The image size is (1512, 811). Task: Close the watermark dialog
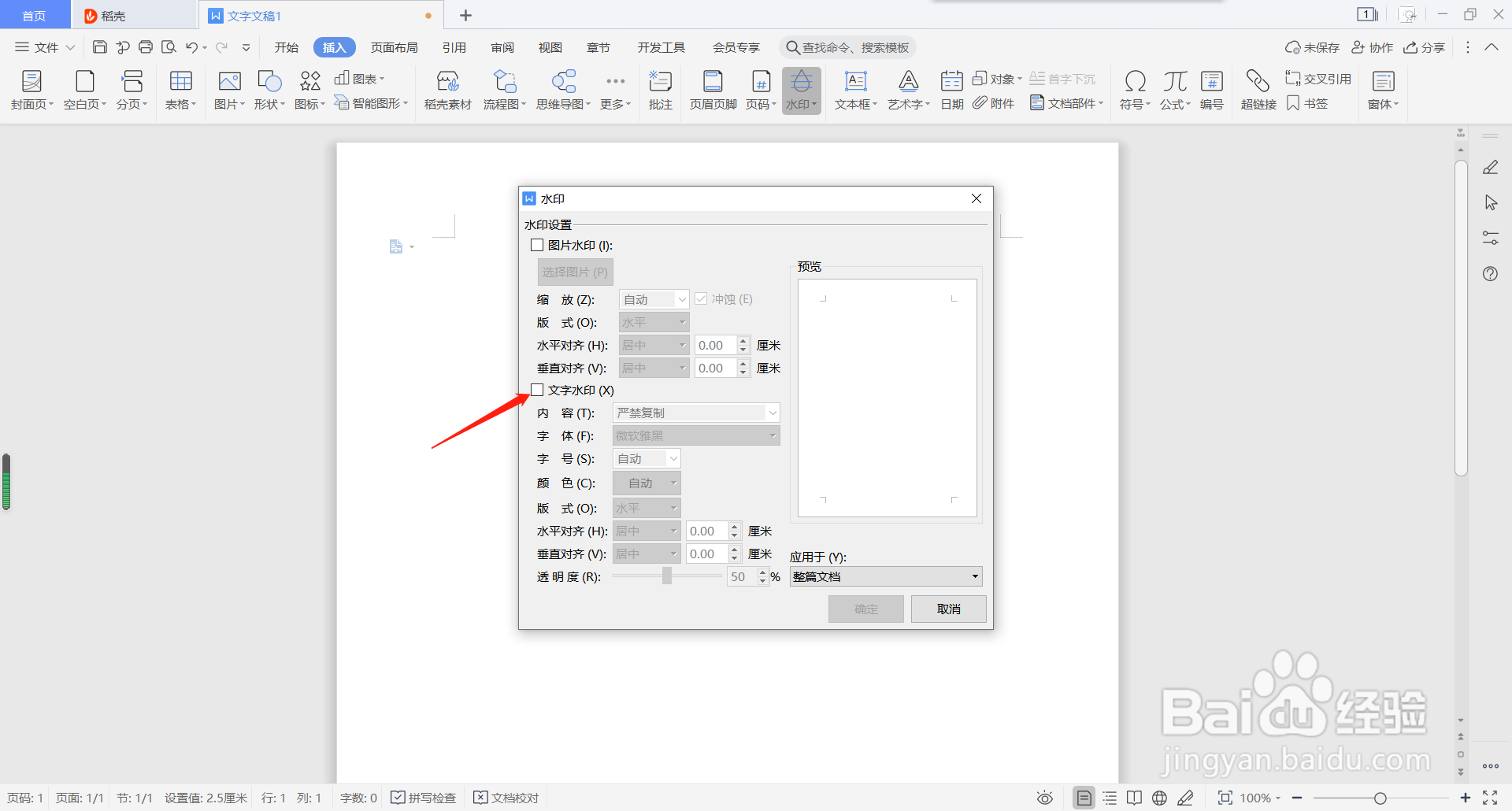(976, 198)
